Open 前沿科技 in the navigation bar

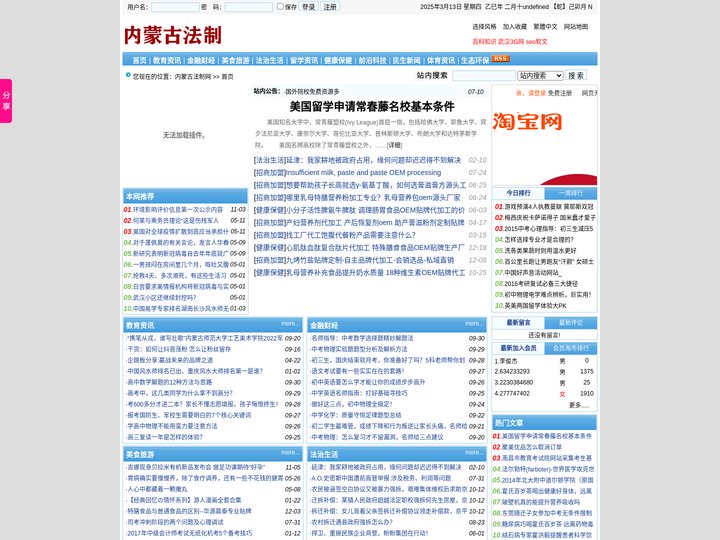372,60
